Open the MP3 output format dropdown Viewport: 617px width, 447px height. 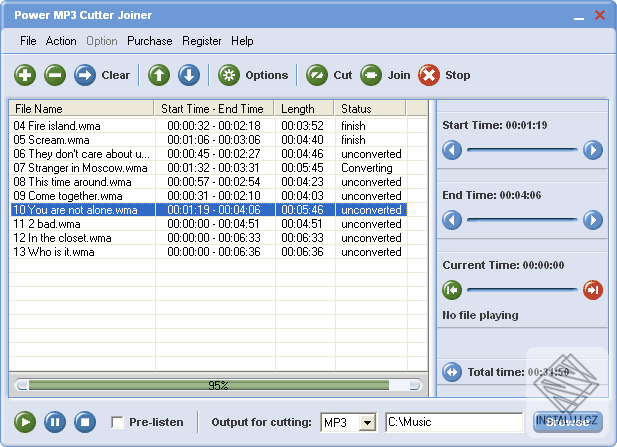coord(367,423)
